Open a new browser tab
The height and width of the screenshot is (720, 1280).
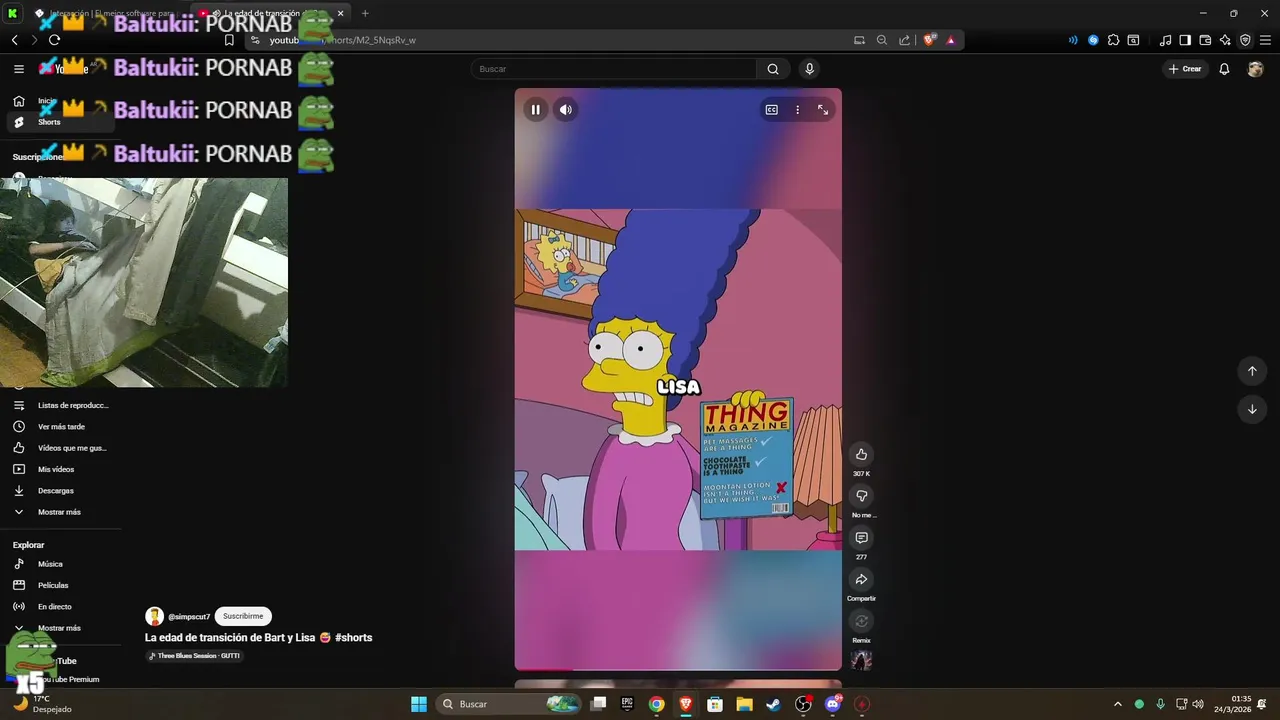click(x=365, y=13)
